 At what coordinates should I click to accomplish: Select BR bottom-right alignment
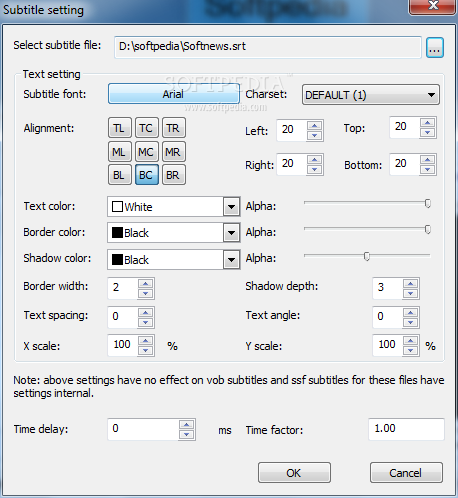coord(174,175)
